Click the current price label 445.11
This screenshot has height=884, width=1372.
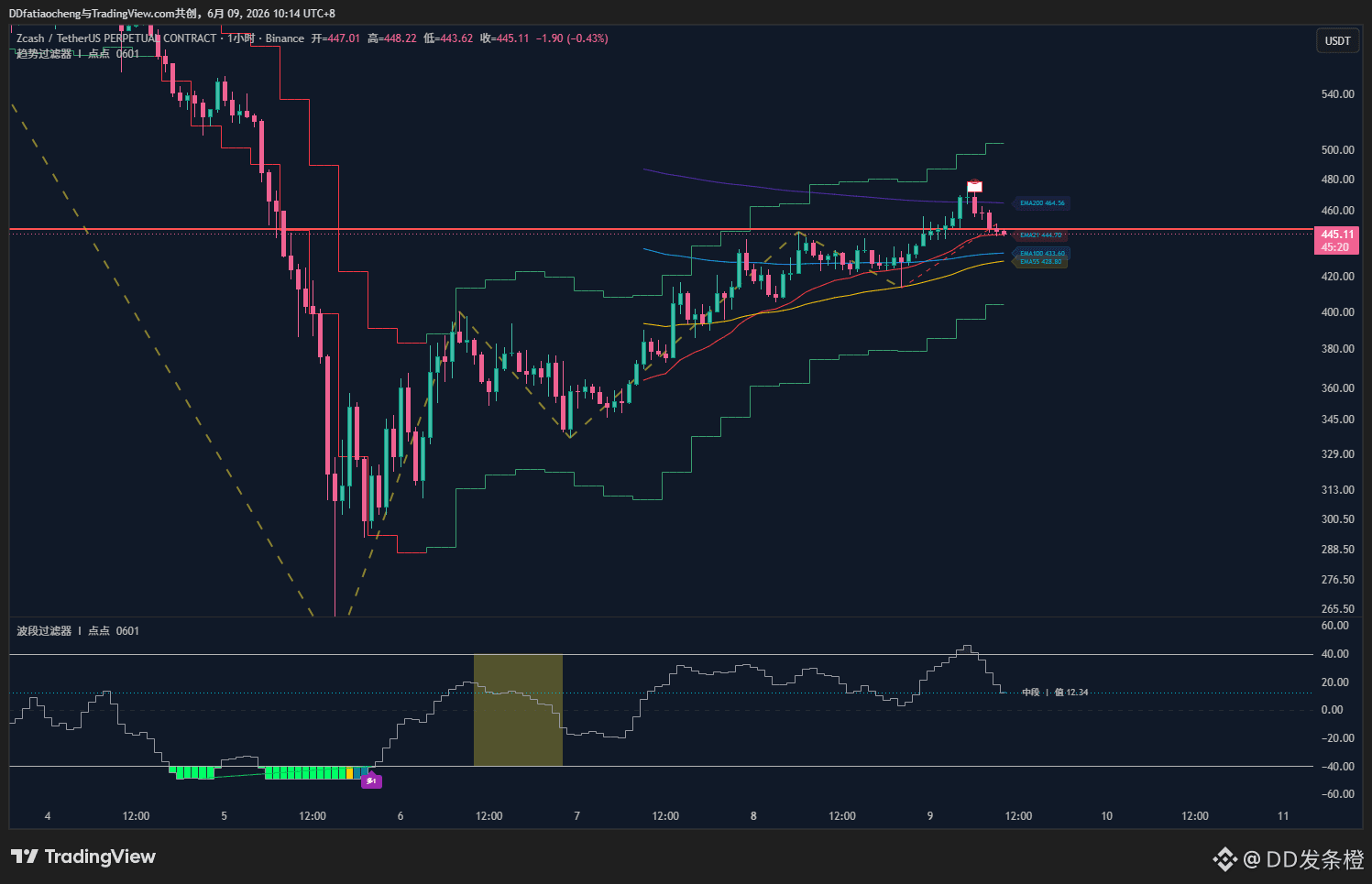[1337, 235]
